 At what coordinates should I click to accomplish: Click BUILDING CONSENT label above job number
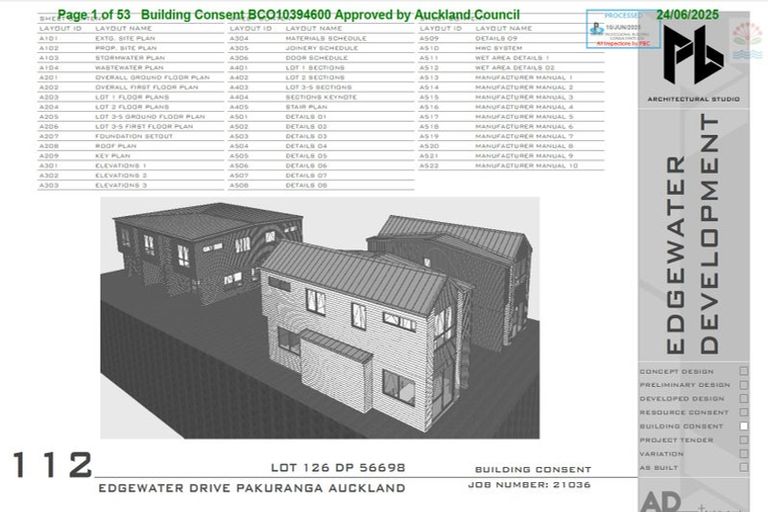tap(533, 469)
